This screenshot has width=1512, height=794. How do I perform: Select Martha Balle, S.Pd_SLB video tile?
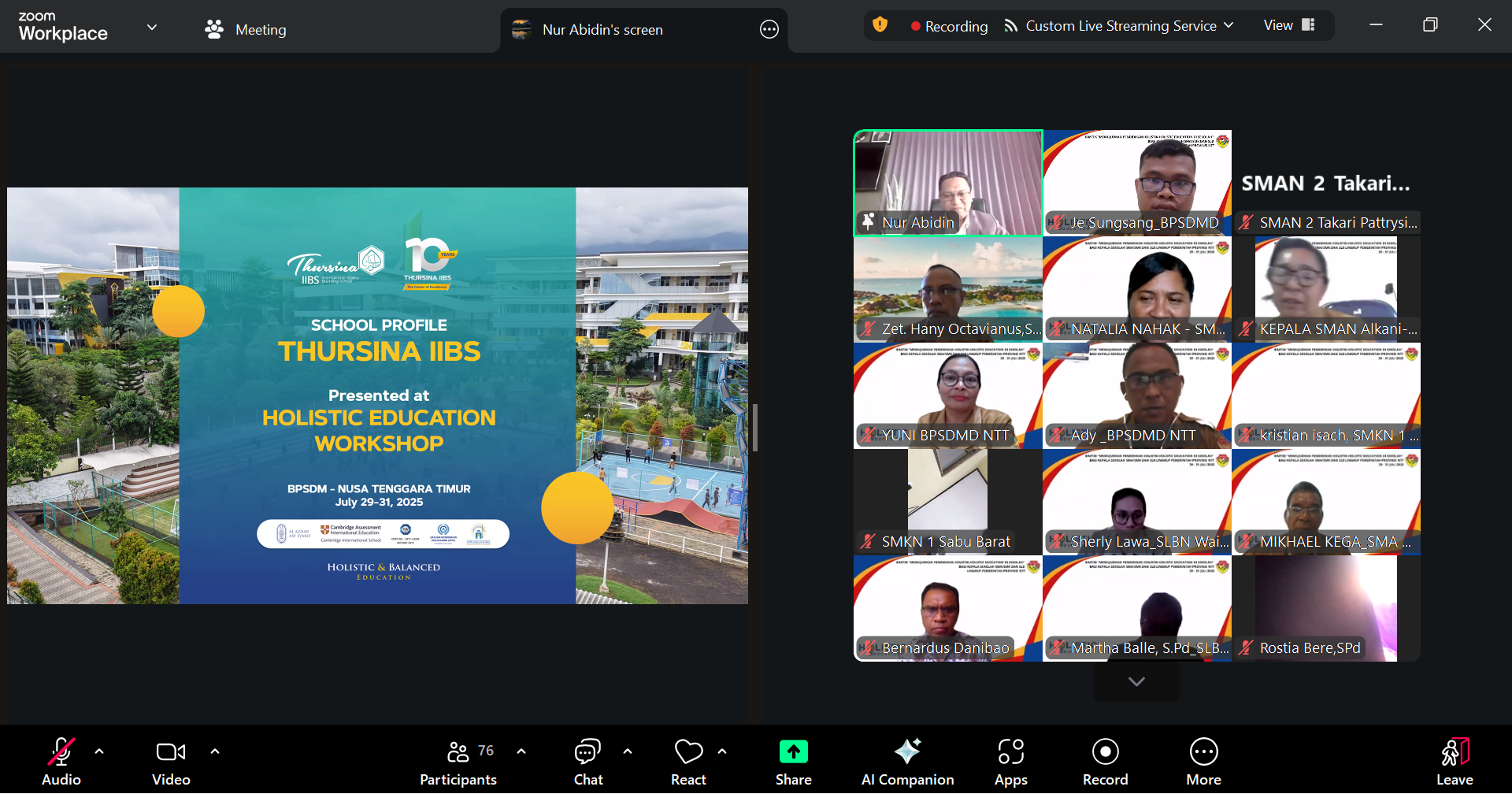coord(1137,608)
